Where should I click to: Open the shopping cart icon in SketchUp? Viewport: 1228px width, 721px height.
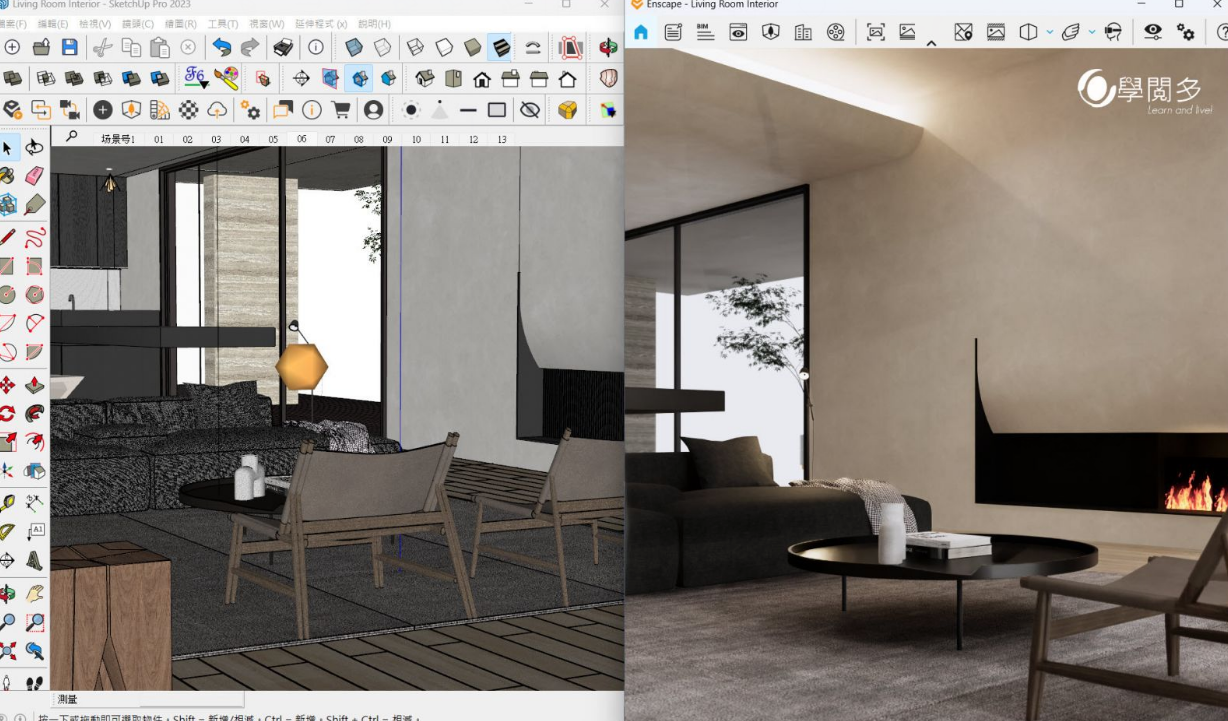click(x=340, y=110)
